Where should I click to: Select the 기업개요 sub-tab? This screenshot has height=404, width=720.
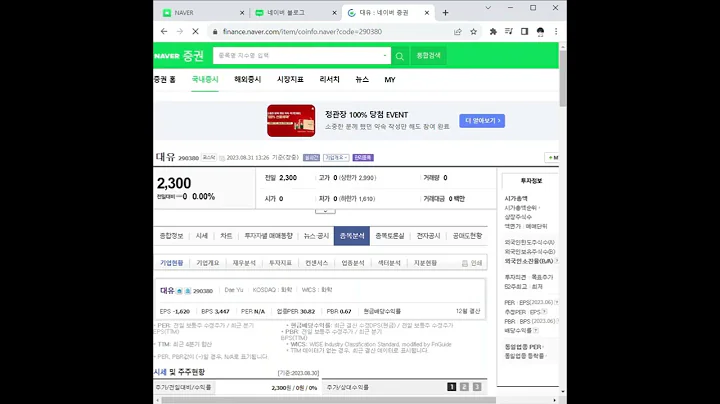pyautogui.click(x=208, y=263)
